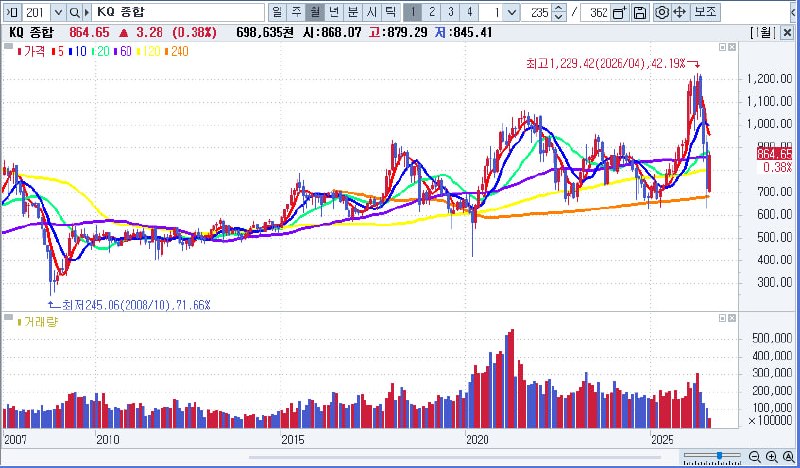Click the bar count field showing 235

537,13
